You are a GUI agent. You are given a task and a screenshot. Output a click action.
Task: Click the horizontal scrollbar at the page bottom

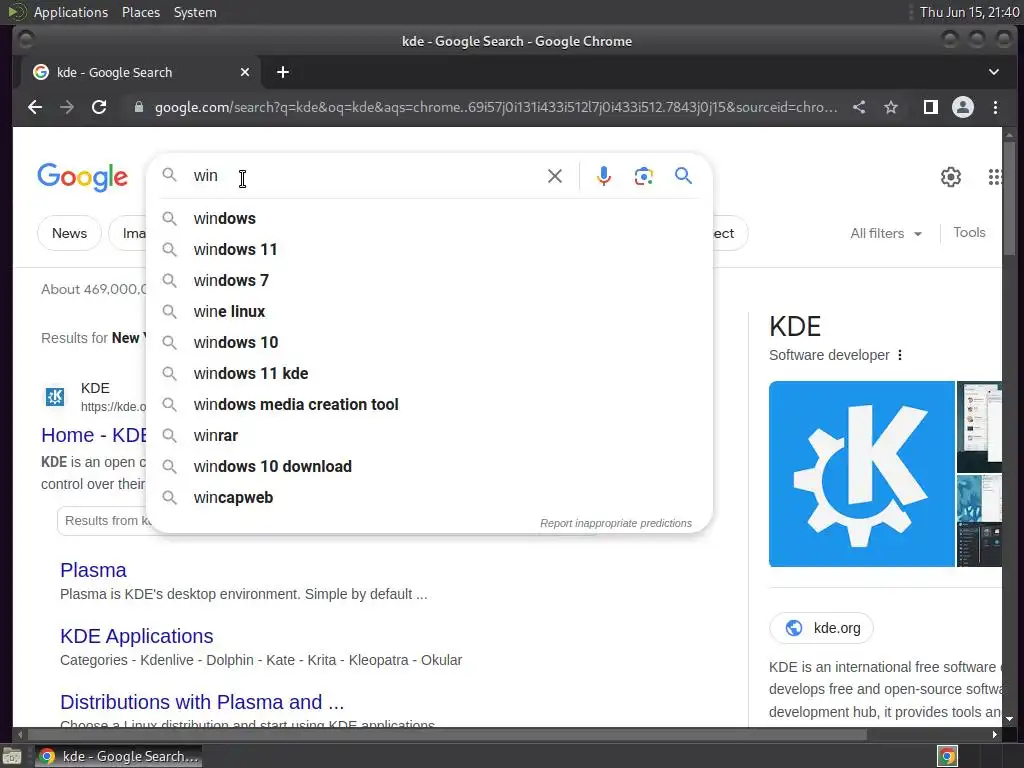click(447, 735)
